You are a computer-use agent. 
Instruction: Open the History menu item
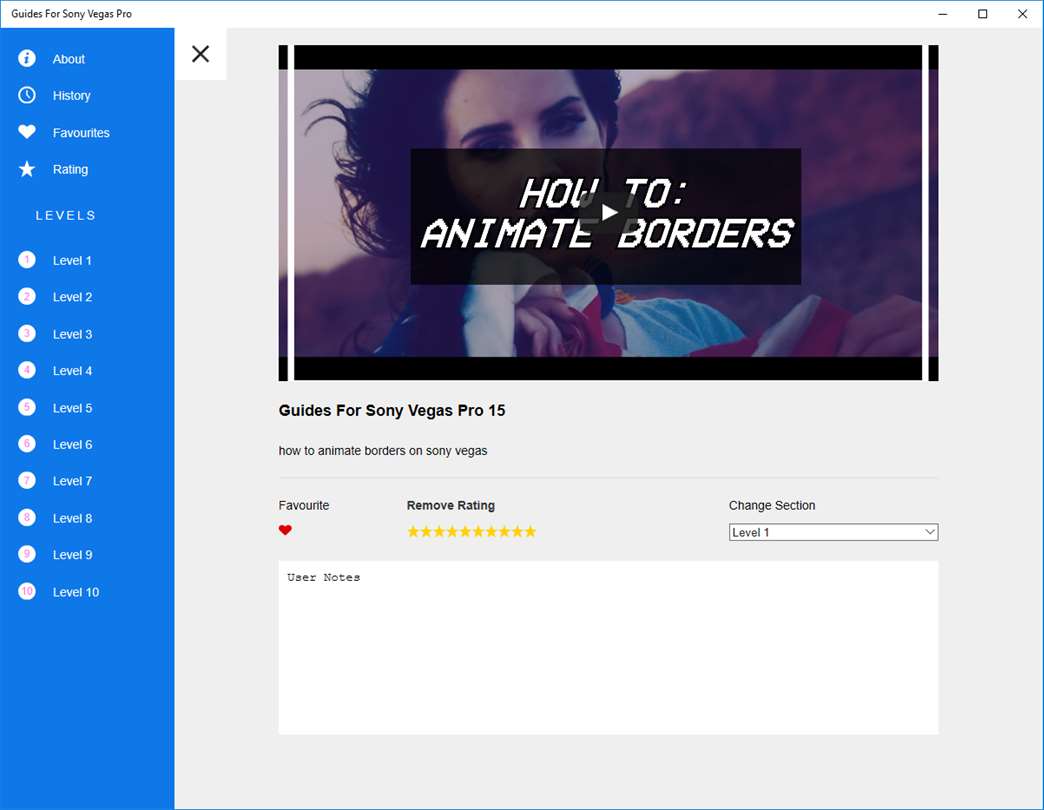click(71, 96)
